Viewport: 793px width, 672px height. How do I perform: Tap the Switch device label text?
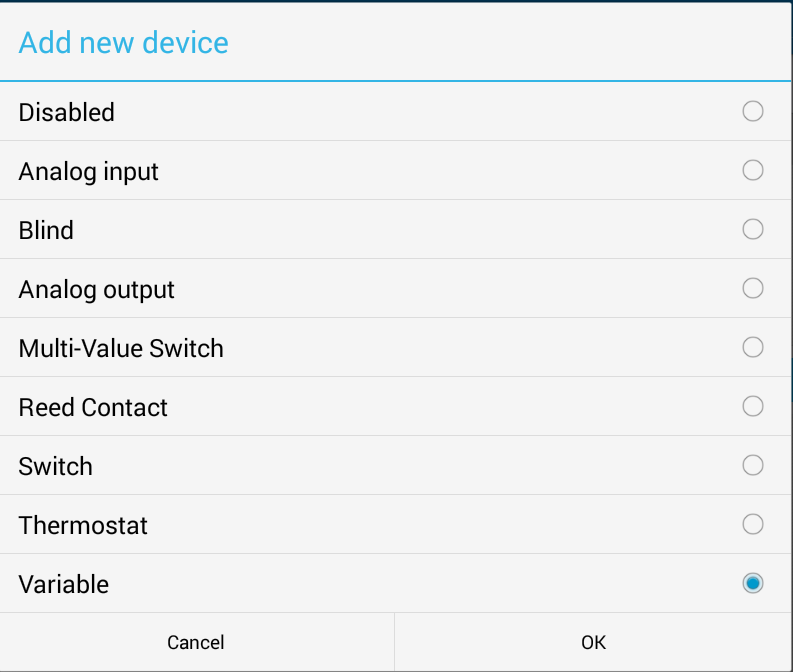[x=56, y=466]
